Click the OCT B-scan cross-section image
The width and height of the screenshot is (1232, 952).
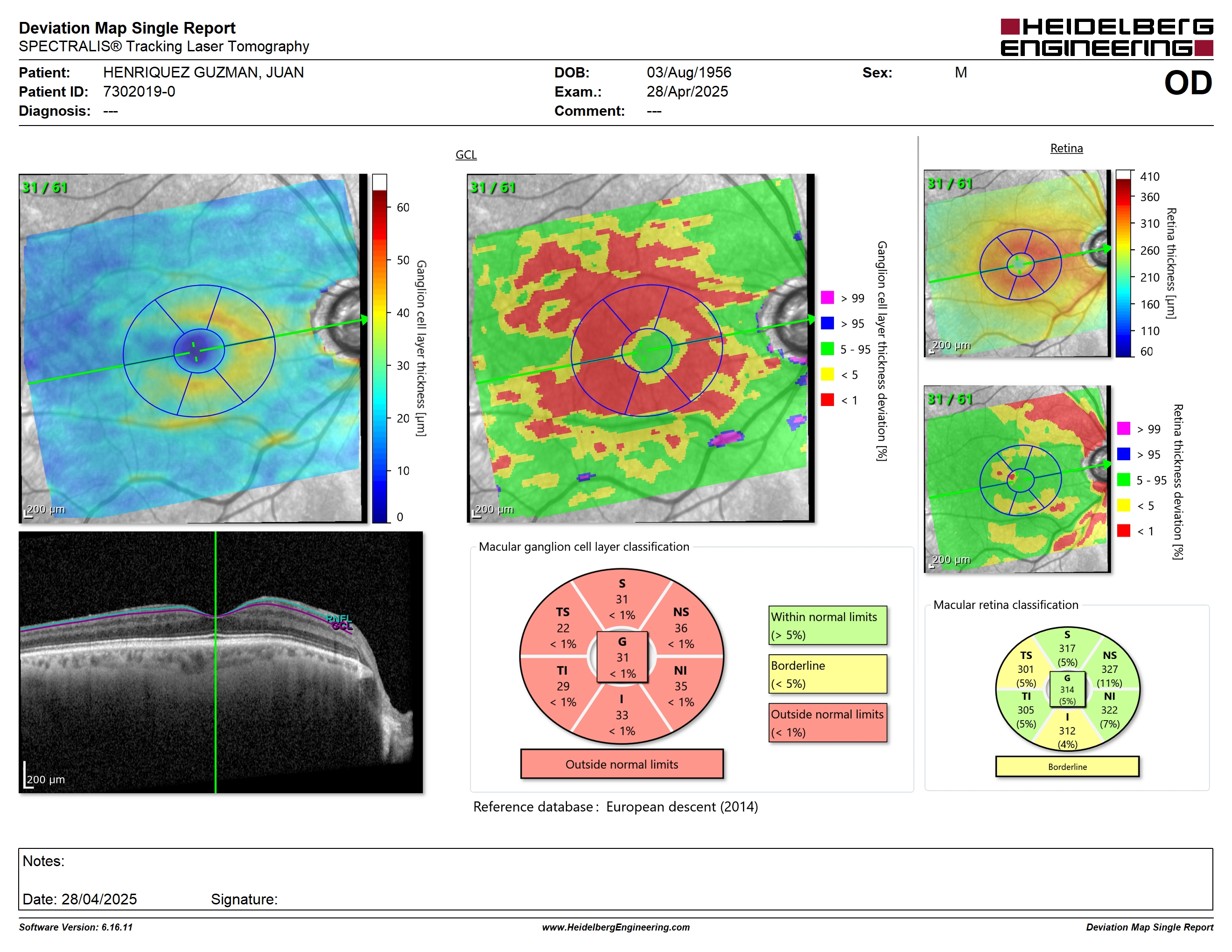pos(221,662)
